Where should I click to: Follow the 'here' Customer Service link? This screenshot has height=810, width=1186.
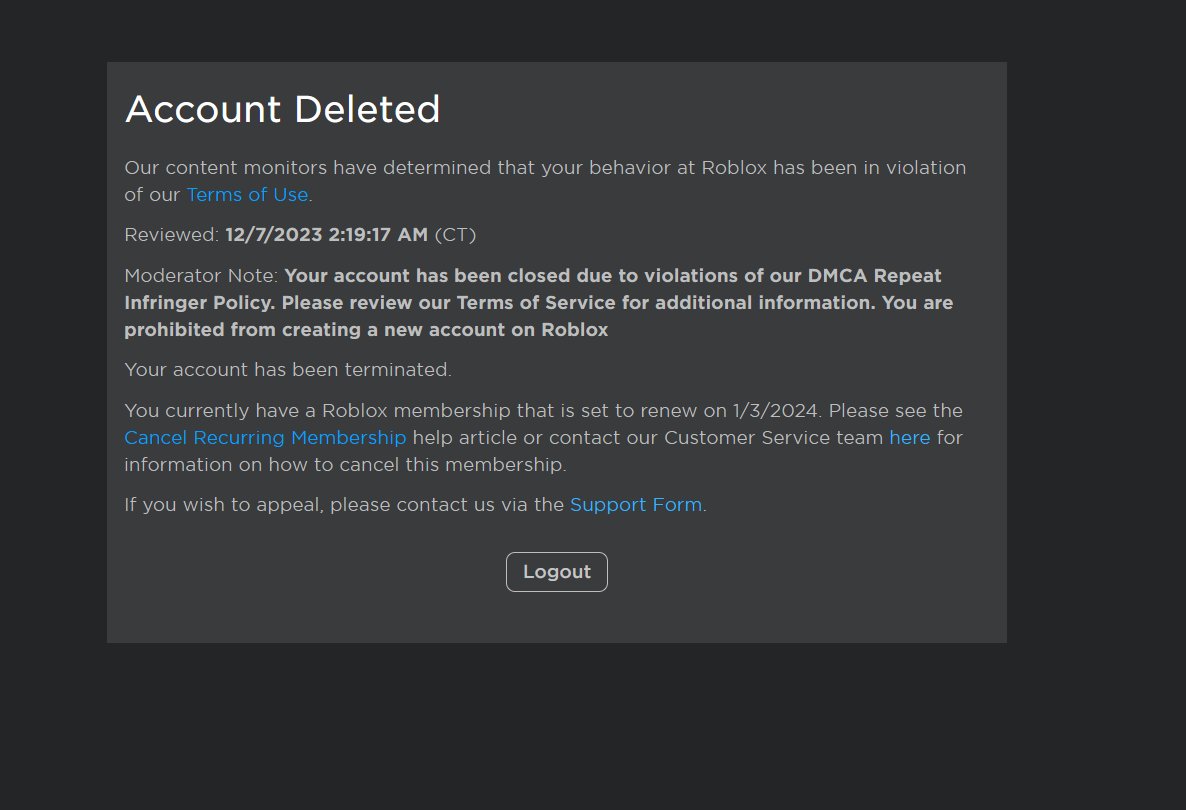[x=909, y=437]
